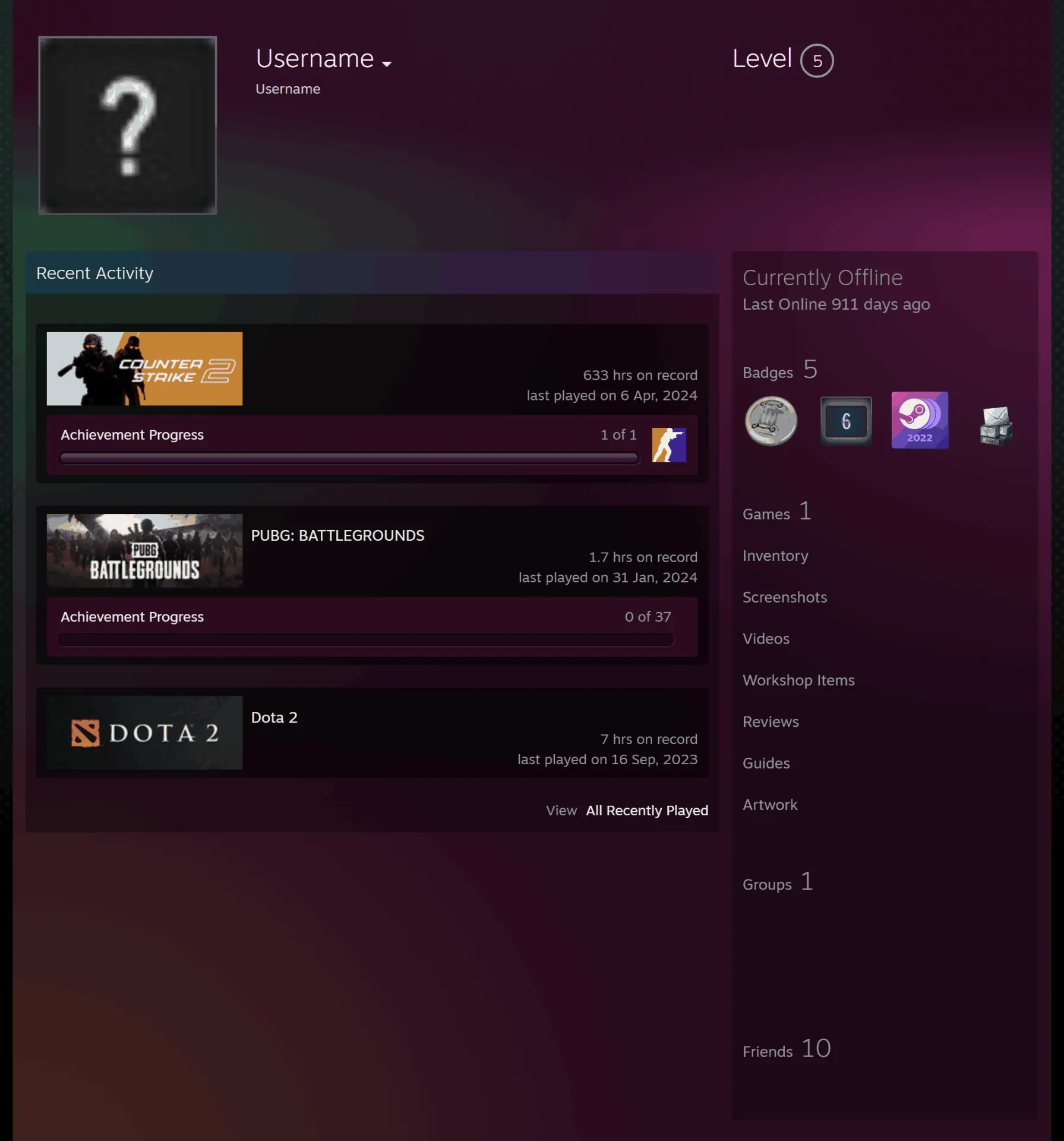
Task: Click the Counter-Strike 2 achievement icon
Action: coord(669,445)
